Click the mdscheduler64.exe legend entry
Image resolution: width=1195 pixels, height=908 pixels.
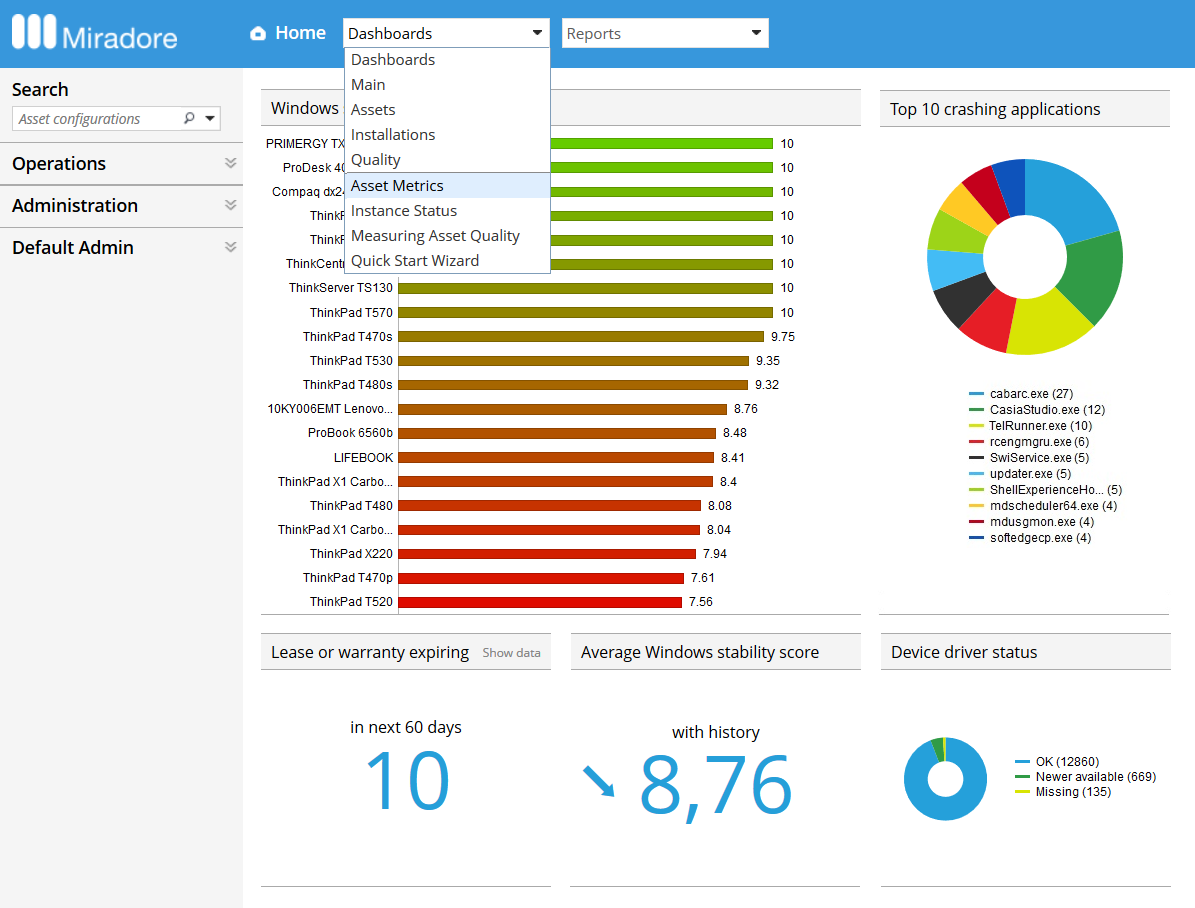tap(1043, 506)
